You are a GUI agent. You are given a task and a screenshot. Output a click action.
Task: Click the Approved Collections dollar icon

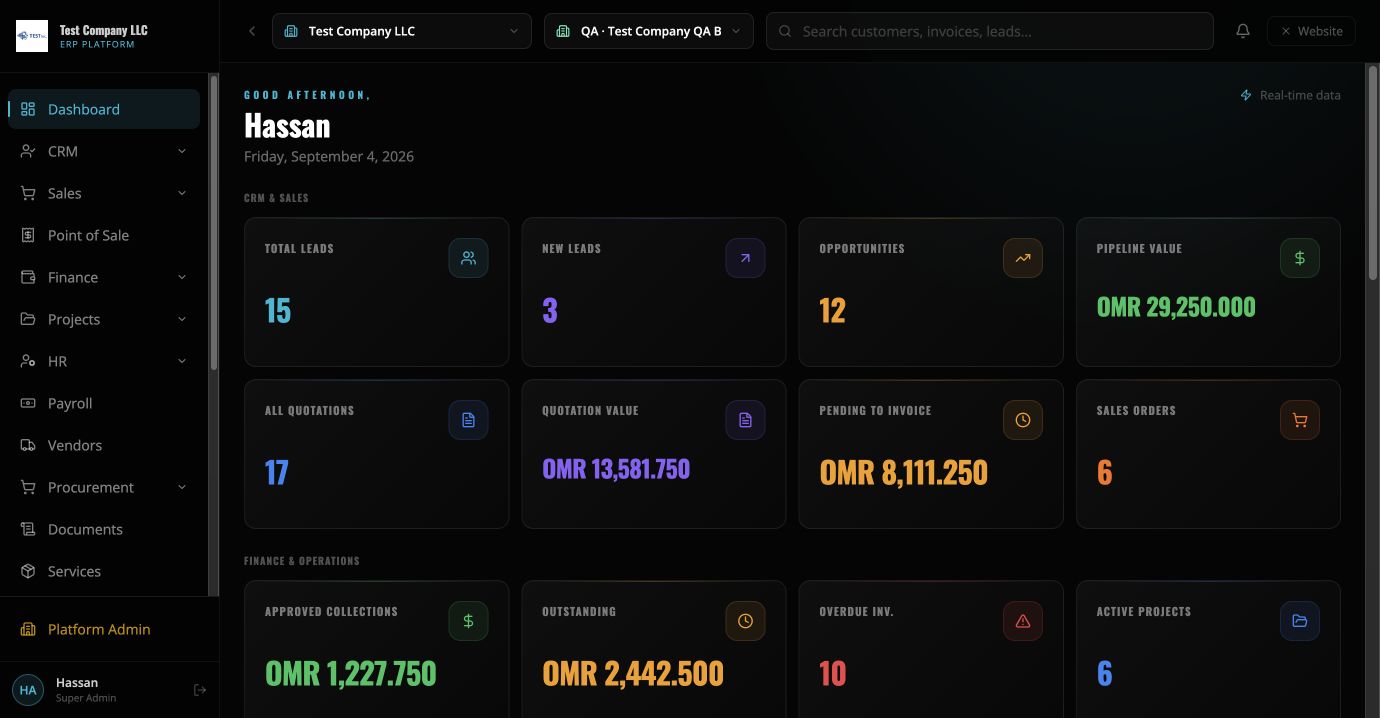pyautogui.click(x=468, y=621)
